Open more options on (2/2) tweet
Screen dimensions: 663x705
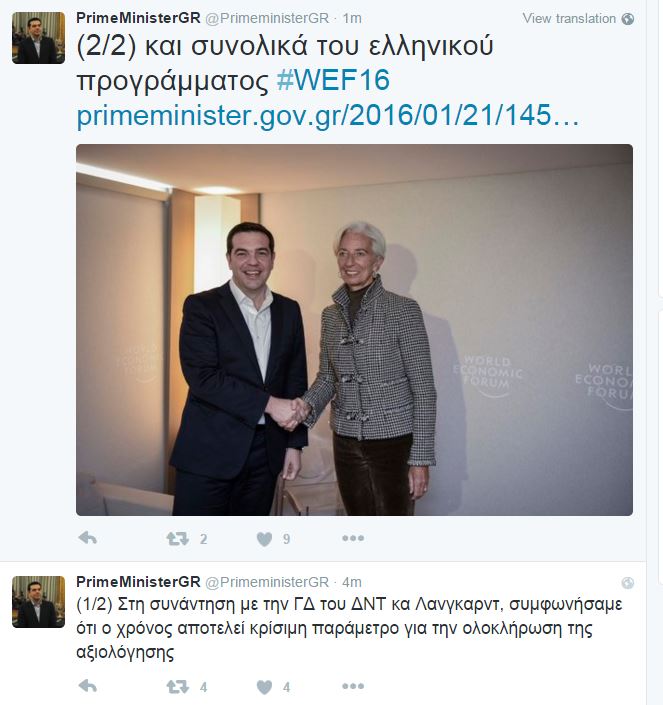click(353, 538)
